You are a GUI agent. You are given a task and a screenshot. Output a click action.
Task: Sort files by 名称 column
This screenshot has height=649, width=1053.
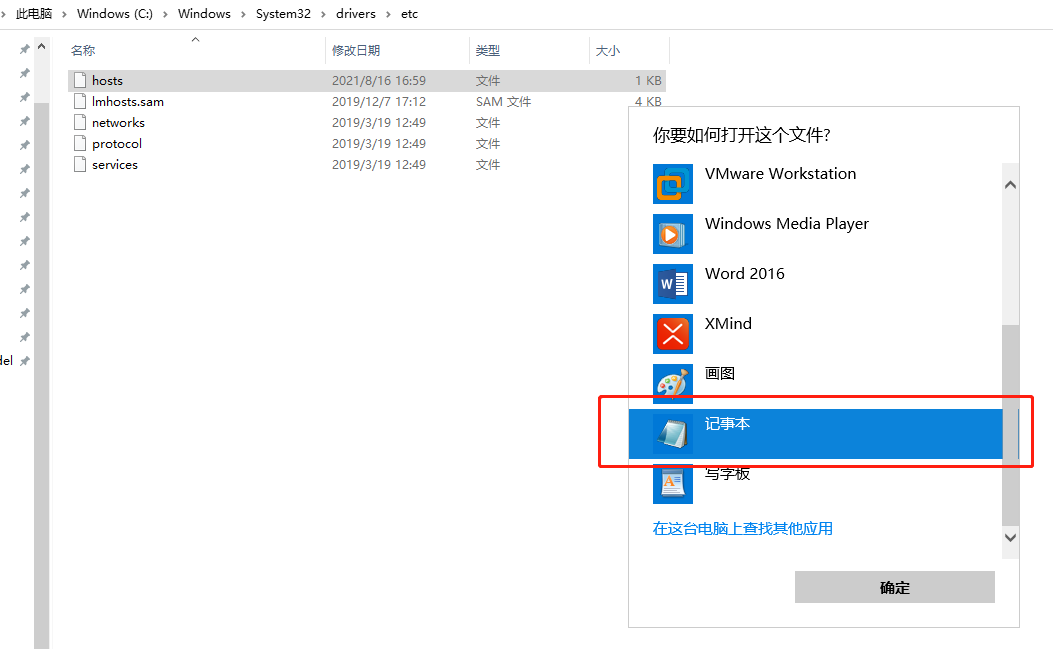(x=83, y=50)
